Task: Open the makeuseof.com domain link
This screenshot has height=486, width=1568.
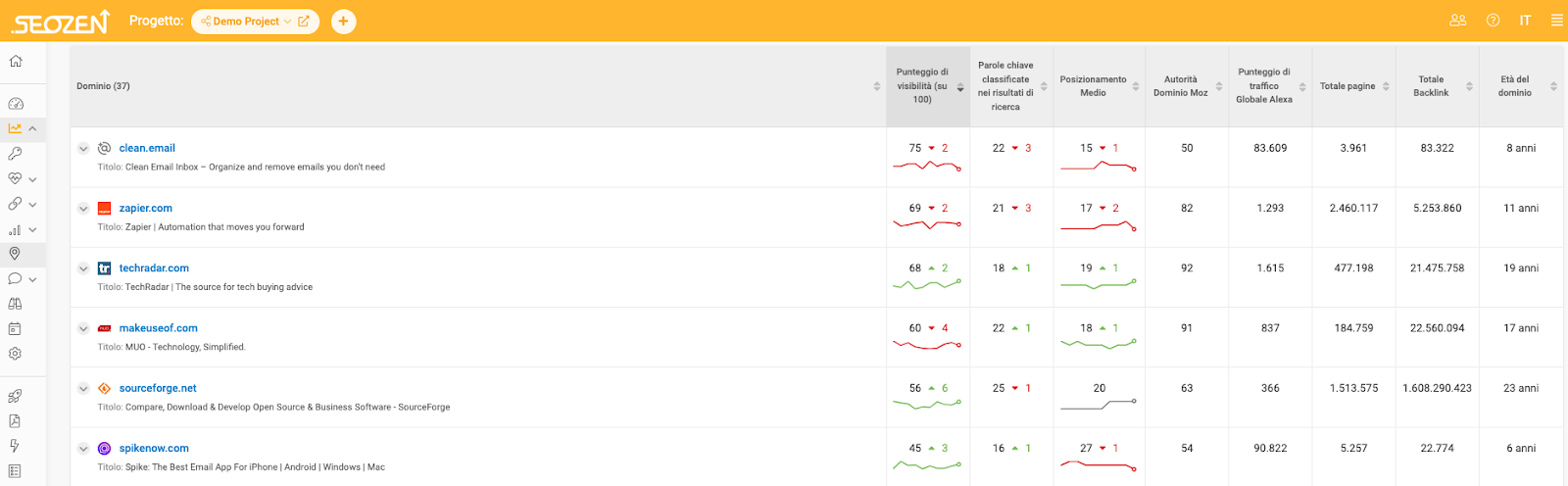Action: click(x=159, y=328)
